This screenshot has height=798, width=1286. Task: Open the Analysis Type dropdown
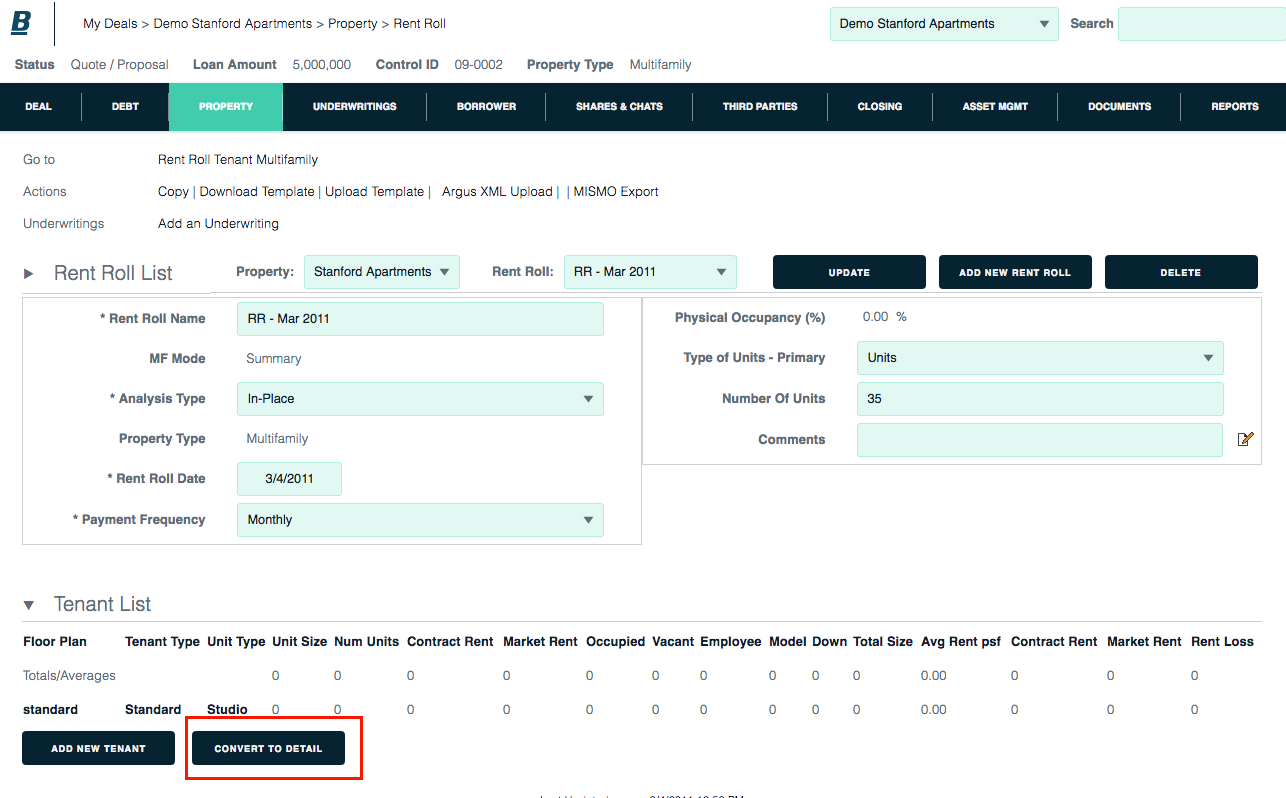coord(420,398)
